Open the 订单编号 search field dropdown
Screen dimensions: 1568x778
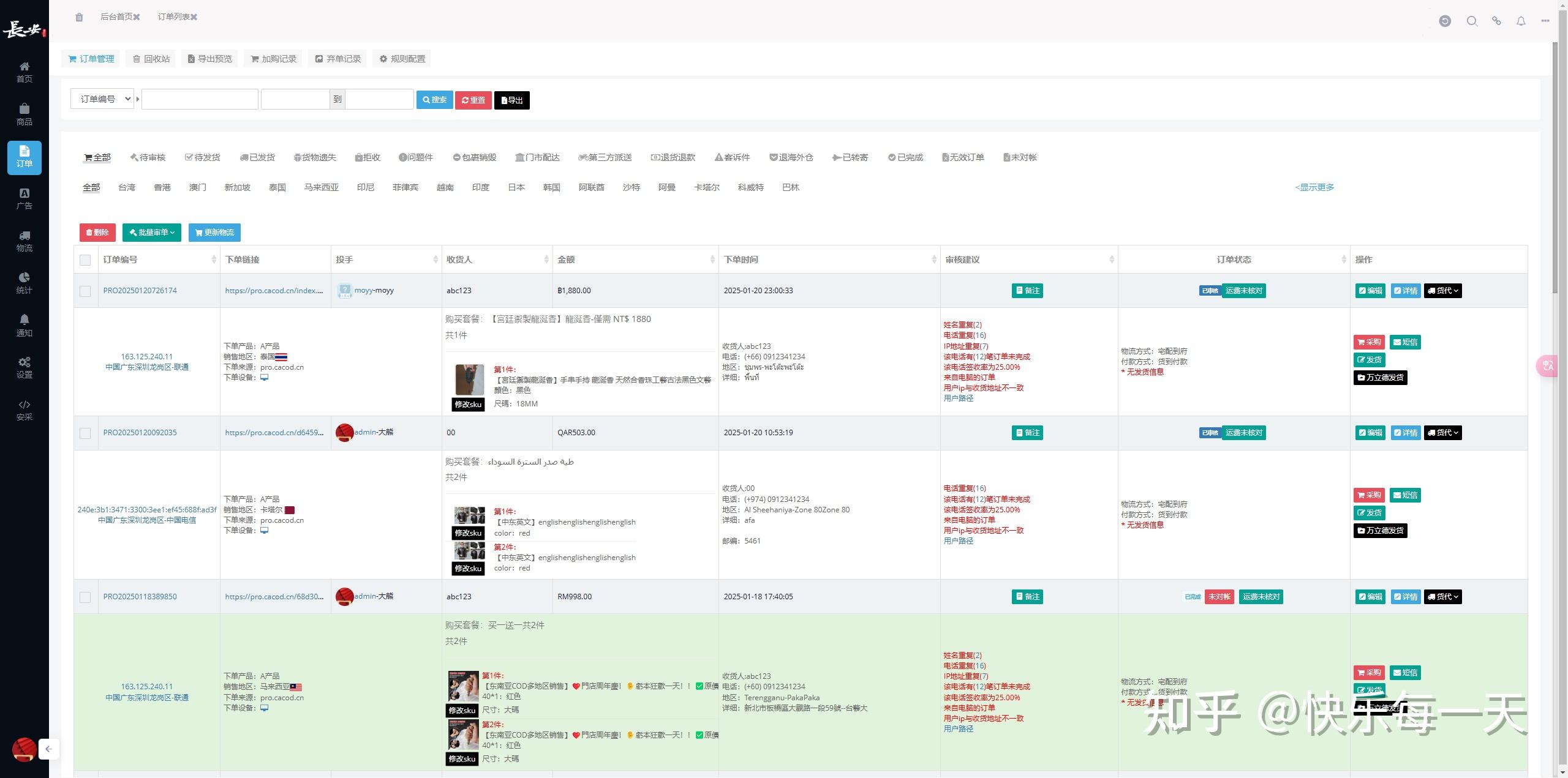pyautogui.click(x=102, y=99)
